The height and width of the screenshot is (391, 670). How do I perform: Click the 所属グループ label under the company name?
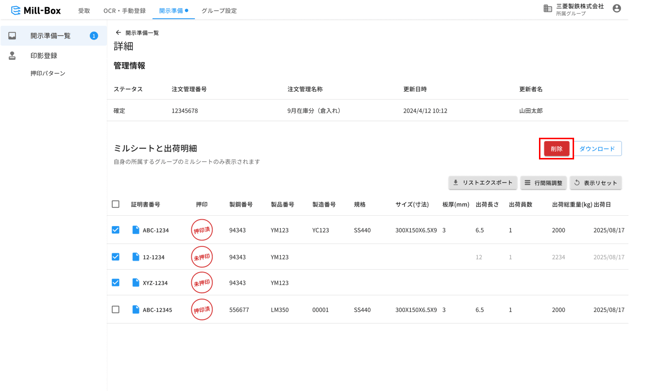[571, 14]
